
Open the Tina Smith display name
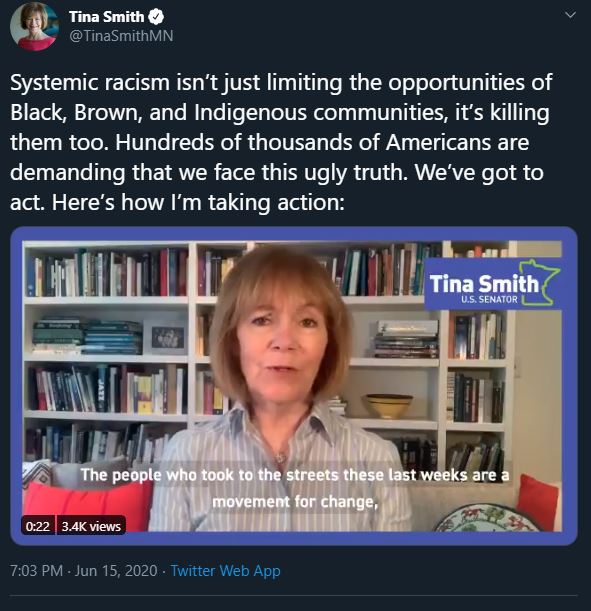(106, 17)
